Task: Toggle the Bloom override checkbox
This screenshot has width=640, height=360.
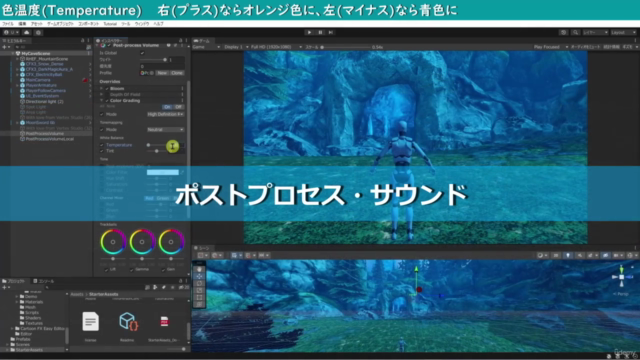Action: point(107,89)
